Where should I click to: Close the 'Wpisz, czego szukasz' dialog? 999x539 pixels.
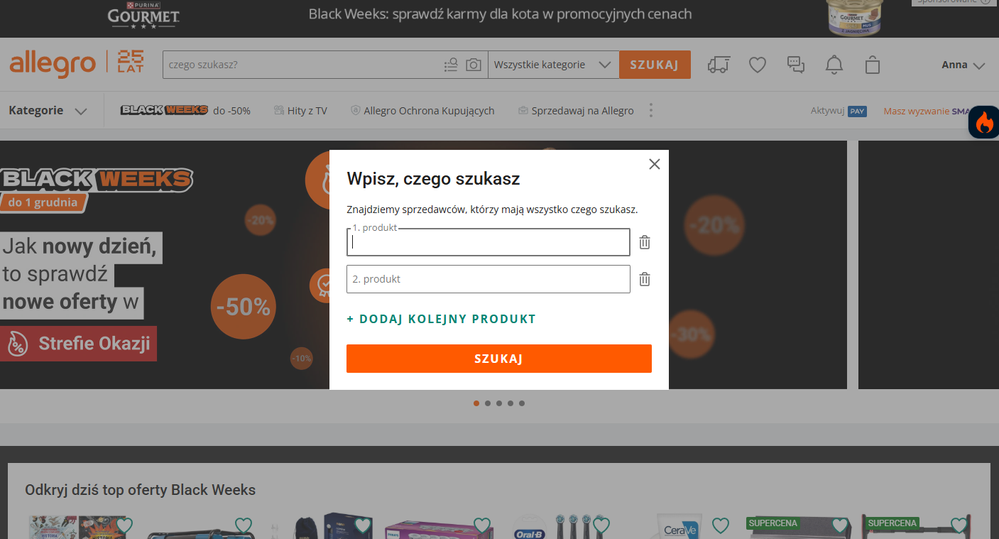tap(654, 164)
